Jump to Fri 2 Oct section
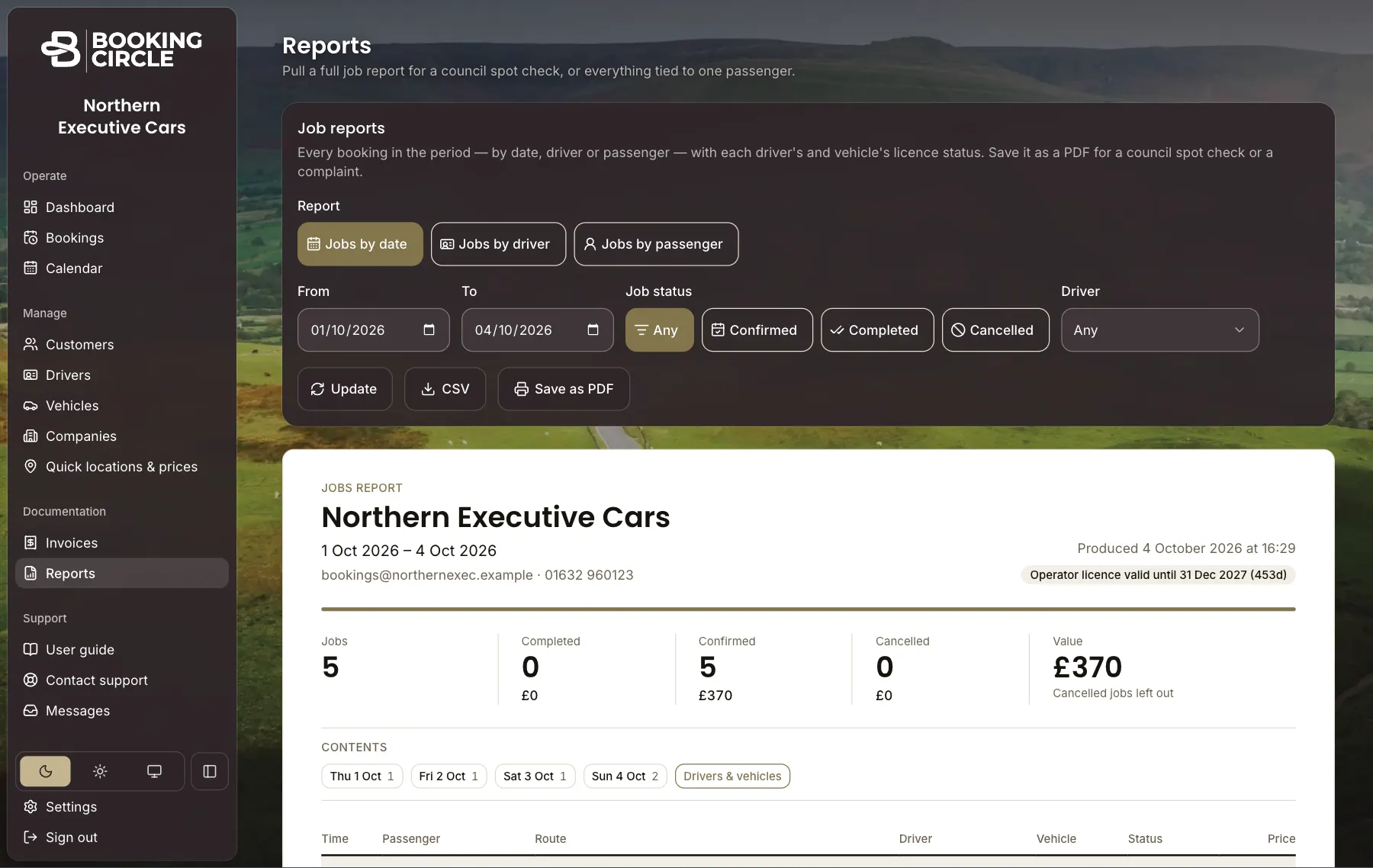Screen dimensions: 1373x868 (x=449, y=776)
